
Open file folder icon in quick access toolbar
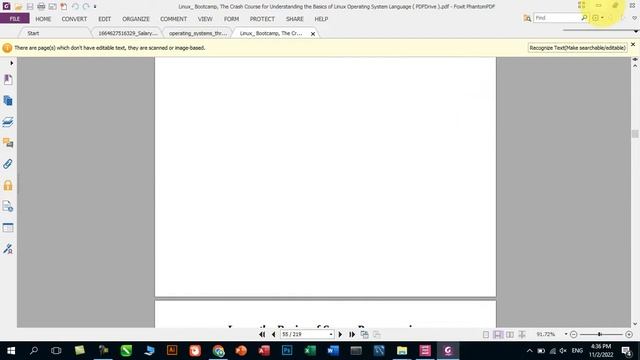[18, 7]
